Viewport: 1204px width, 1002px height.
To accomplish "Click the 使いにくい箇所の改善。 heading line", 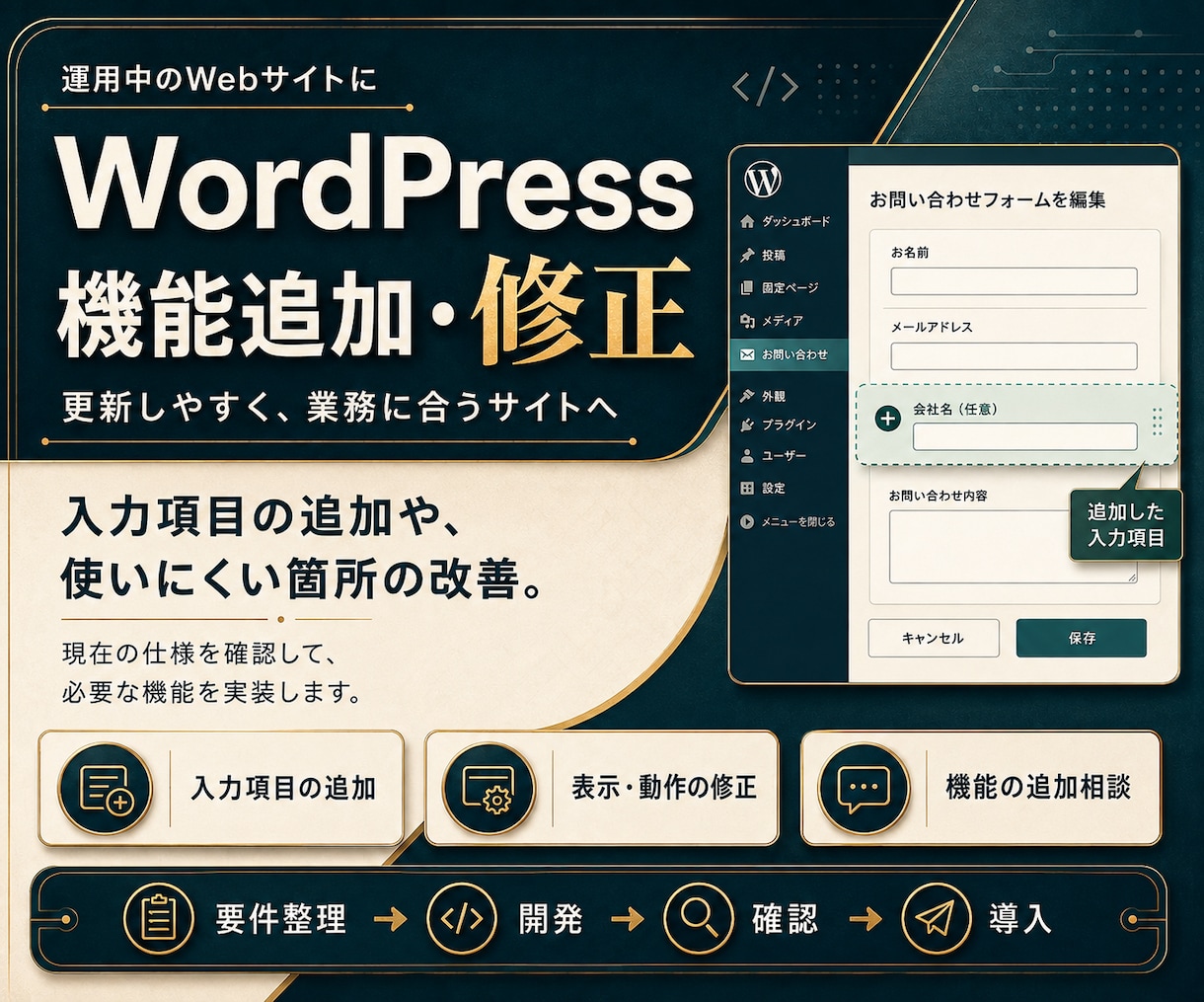I will [303, 579].
